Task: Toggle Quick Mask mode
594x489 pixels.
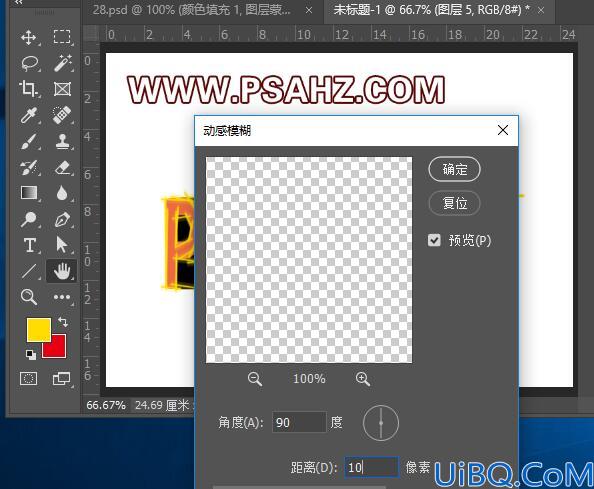Action: pyautogui.click(x=28, y=378)
